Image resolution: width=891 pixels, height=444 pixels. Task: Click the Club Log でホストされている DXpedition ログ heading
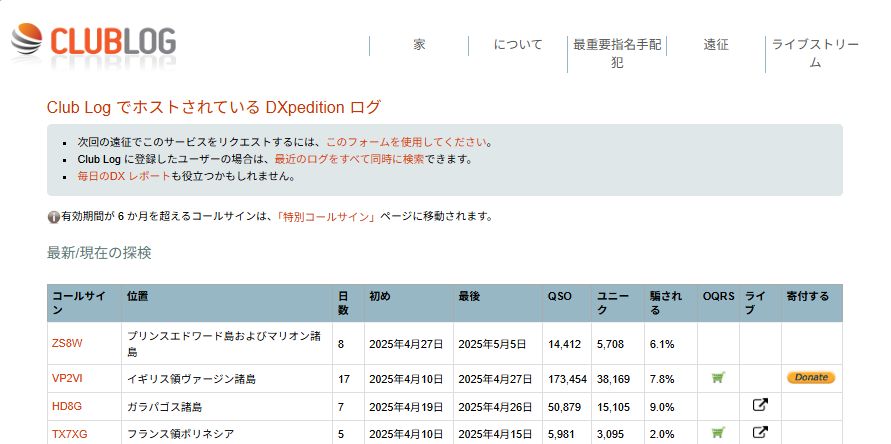(214, 107)
